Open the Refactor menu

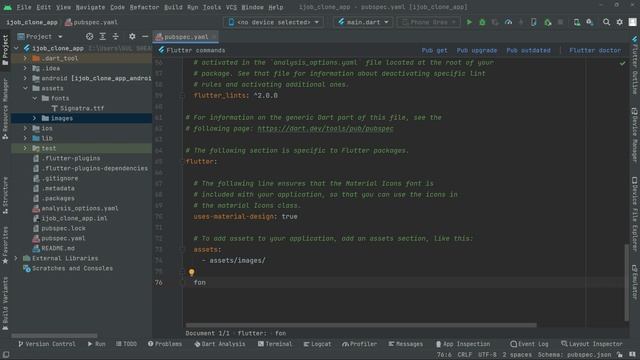tap(144, 7)
